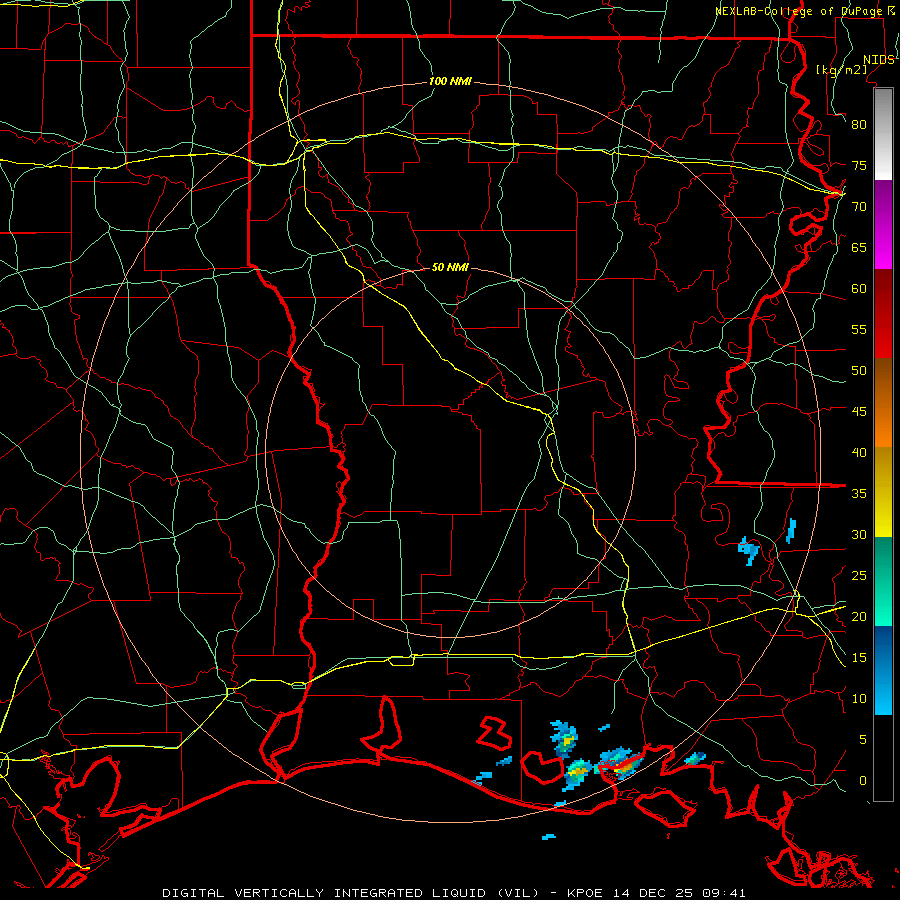Click the 70 value on the color scale
This screenshot has height=900, width=900.
pyautogui.click(x=859, y=207)
